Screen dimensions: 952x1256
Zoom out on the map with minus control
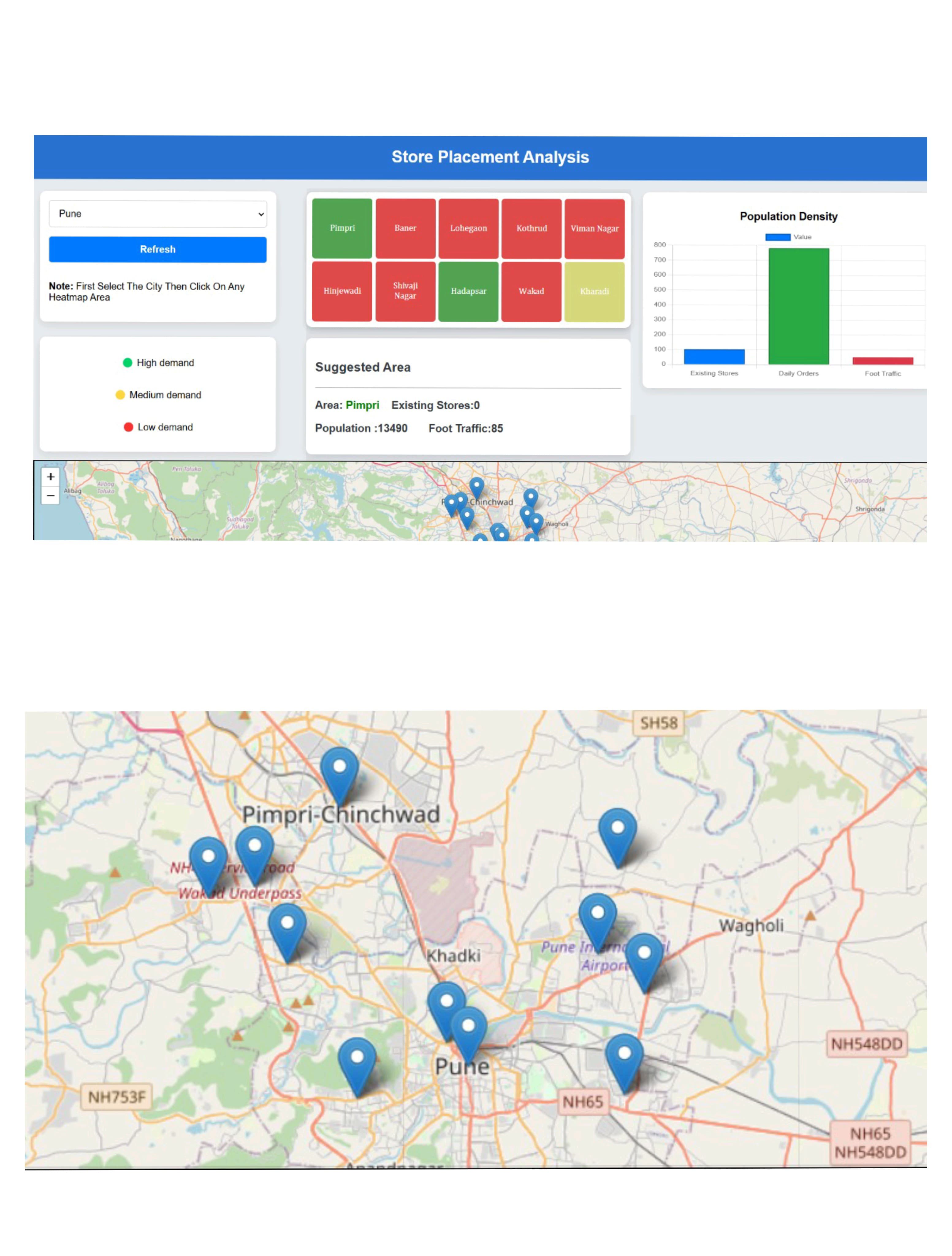click(x=50, y=496)
